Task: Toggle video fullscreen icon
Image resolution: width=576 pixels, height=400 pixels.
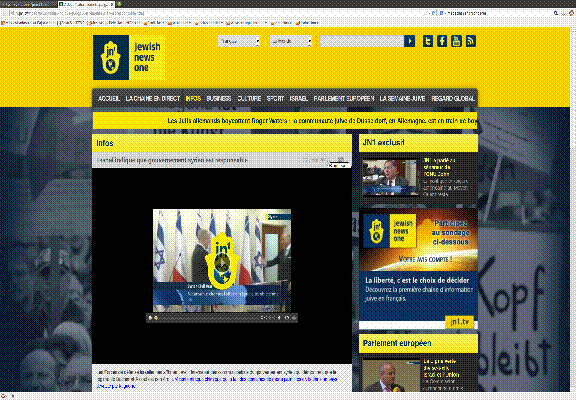Action: [294, 318]
